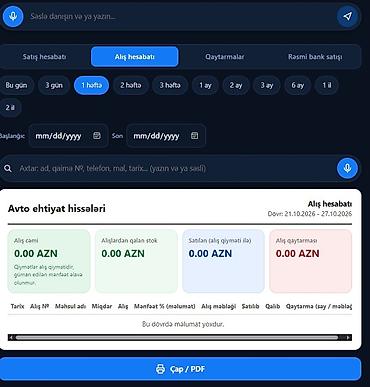
Task: Click the table scrollbar right arrow
Action: pyautogui.click(x=349, y=338)
